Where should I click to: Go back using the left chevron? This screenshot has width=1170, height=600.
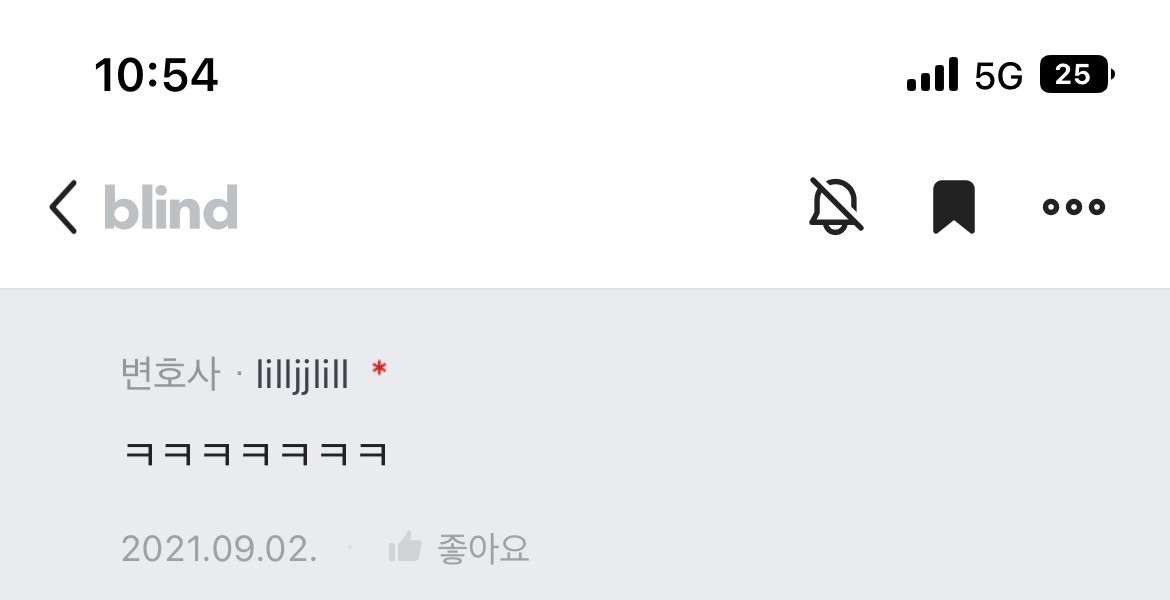(63, 207)
